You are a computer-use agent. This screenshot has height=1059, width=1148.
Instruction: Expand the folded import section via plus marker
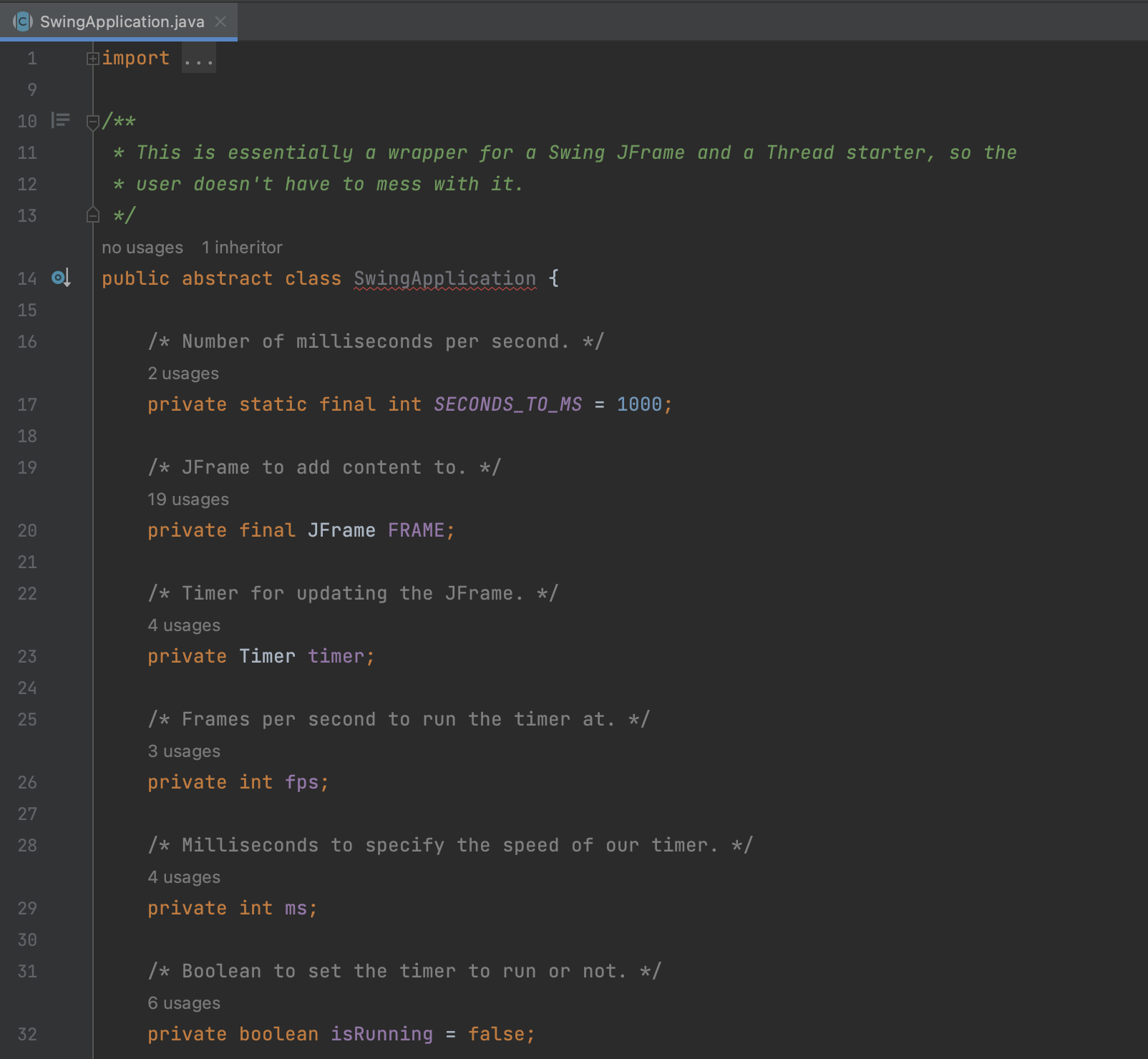(x=92, y=57)
